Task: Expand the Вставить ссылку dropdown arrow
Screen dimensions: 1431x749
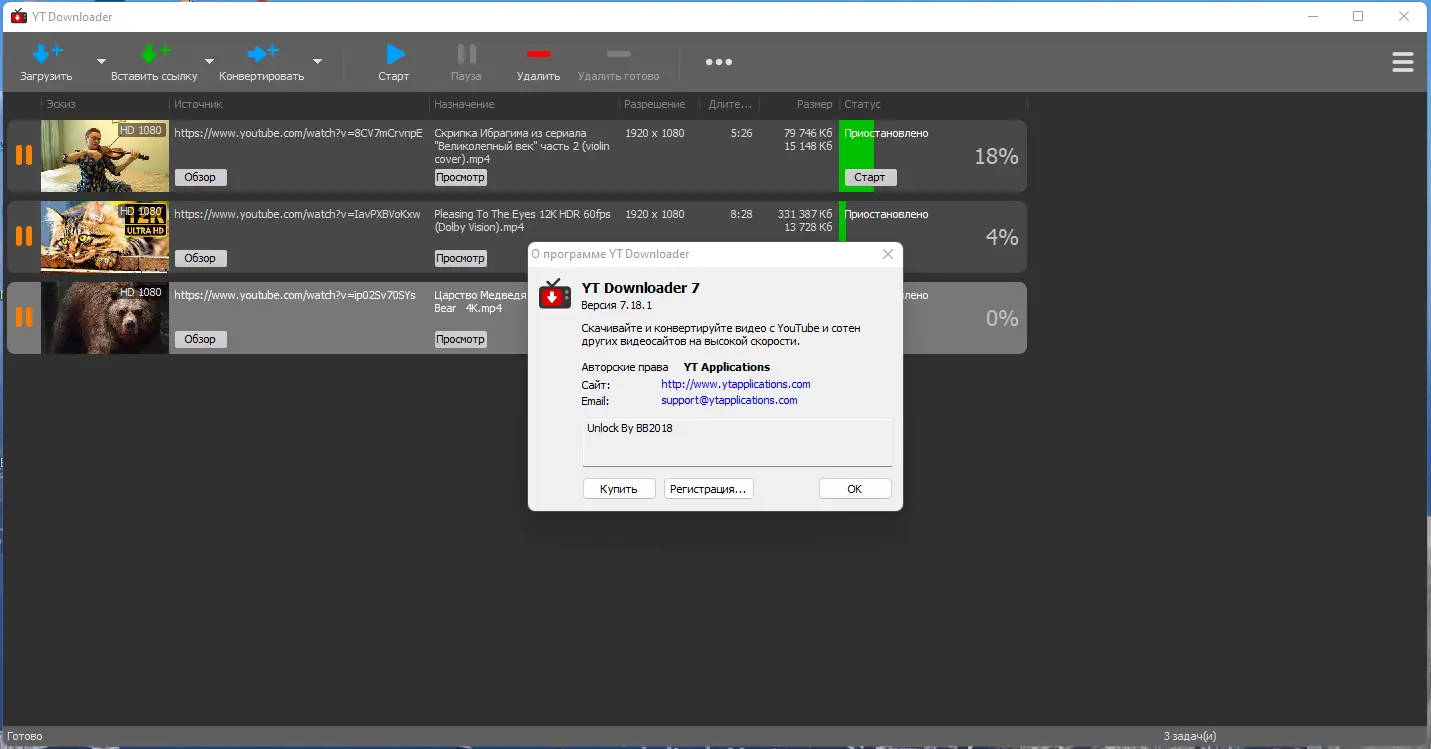Action: [210, 61]
